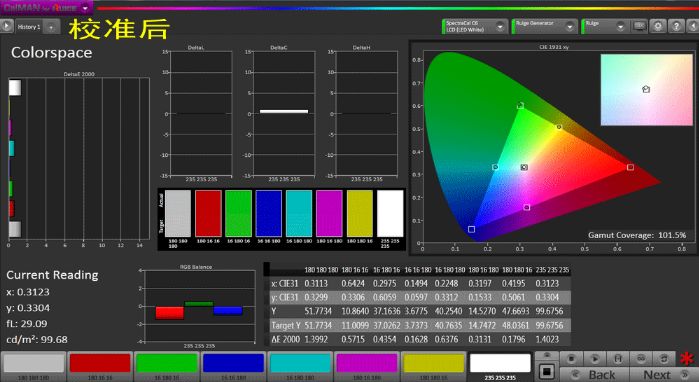Click the left arrow panel collapse icon
Viewport: 699px width, 382px height.
(693, 26)
